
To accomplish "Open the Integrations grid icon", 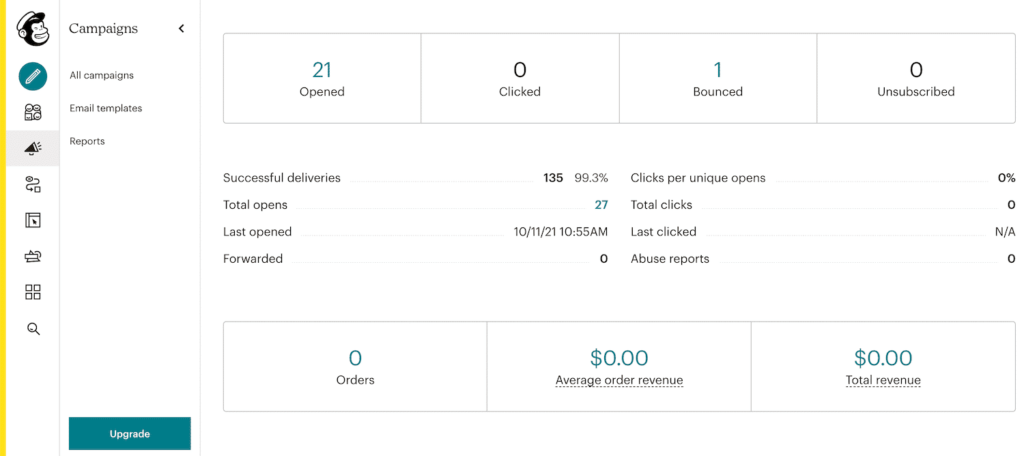I will (33, 292).
